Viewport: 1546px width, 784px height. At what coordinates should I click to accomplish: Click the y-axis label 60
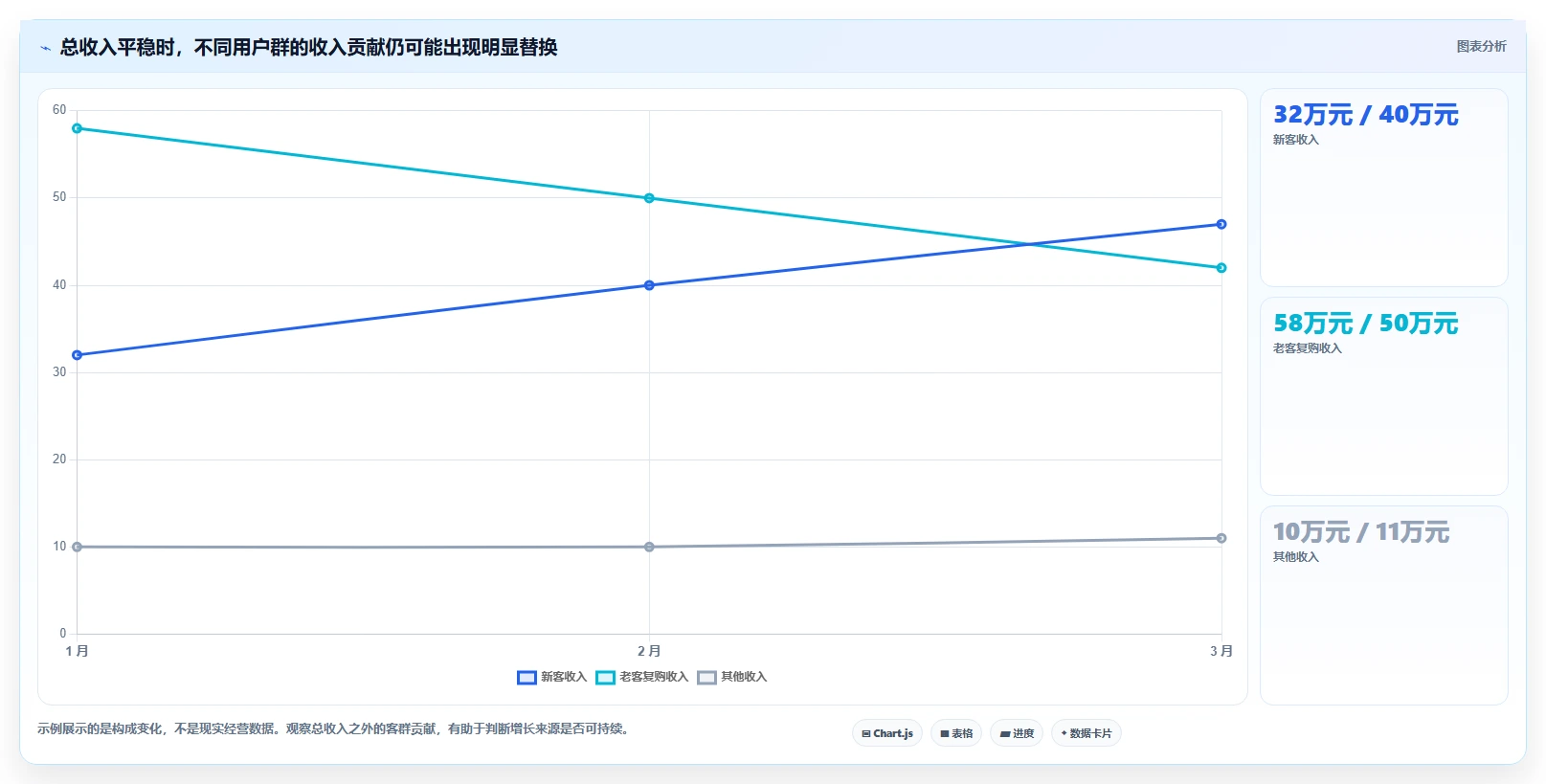[59, 110]
